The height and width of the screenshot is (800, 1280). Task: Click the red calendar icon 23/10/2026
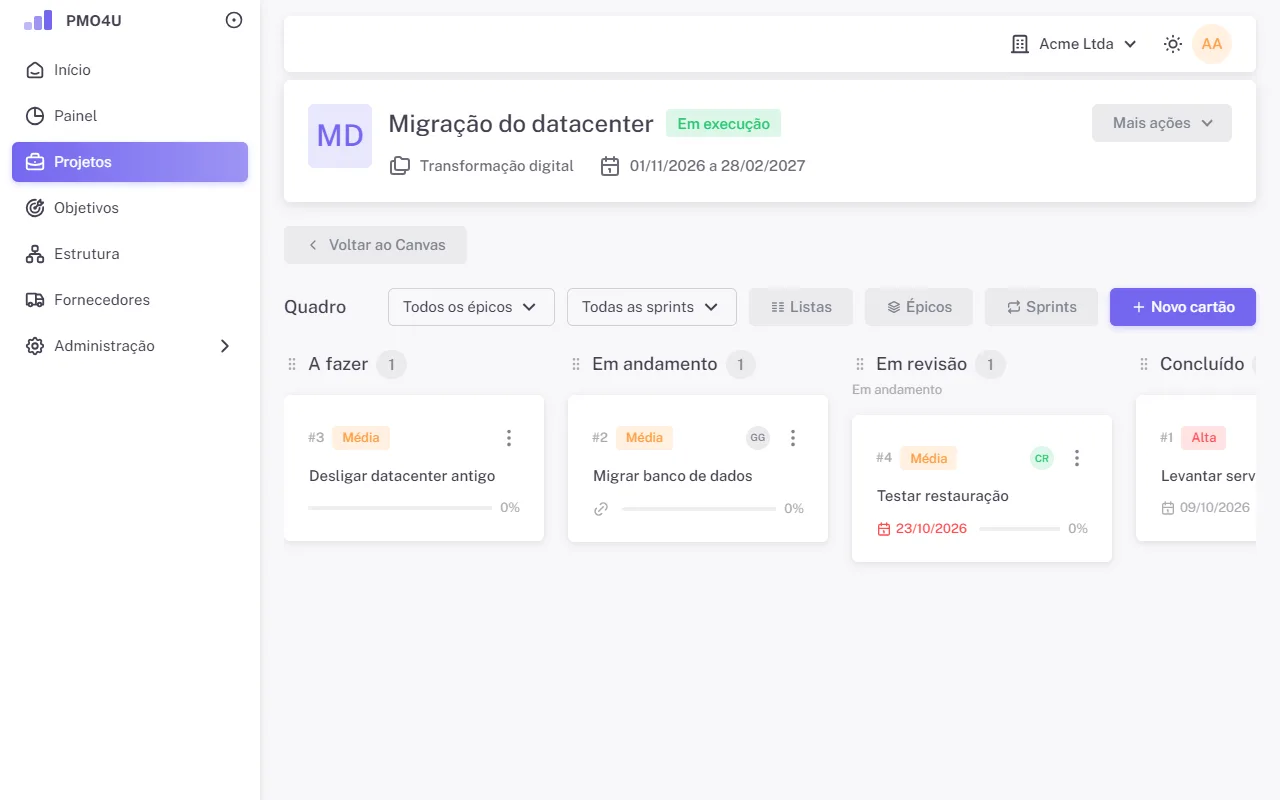[883, 529]
